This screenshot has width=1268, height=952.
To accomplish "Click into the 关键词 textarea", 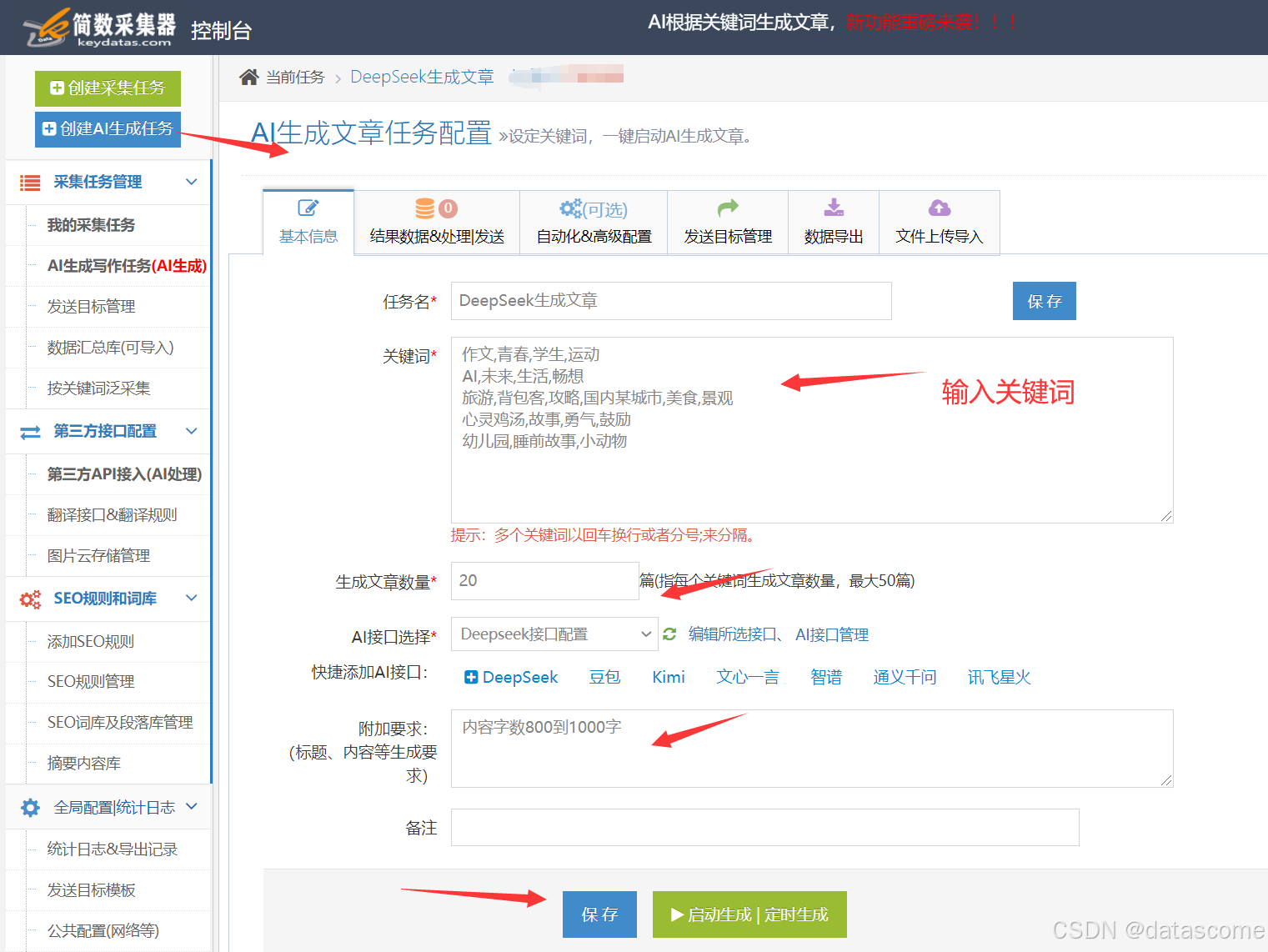I will point(812,430).
